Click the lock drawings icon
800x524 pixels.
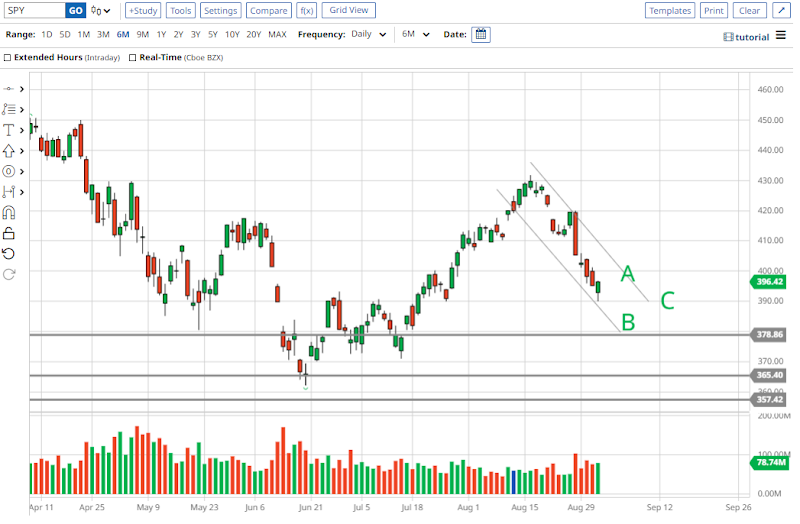(x=10, y=233)
